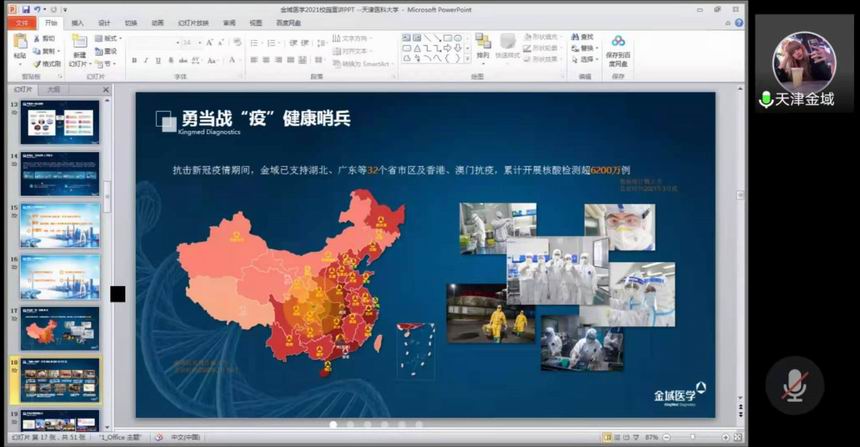Click the Bullets list icon

point(256,43)
